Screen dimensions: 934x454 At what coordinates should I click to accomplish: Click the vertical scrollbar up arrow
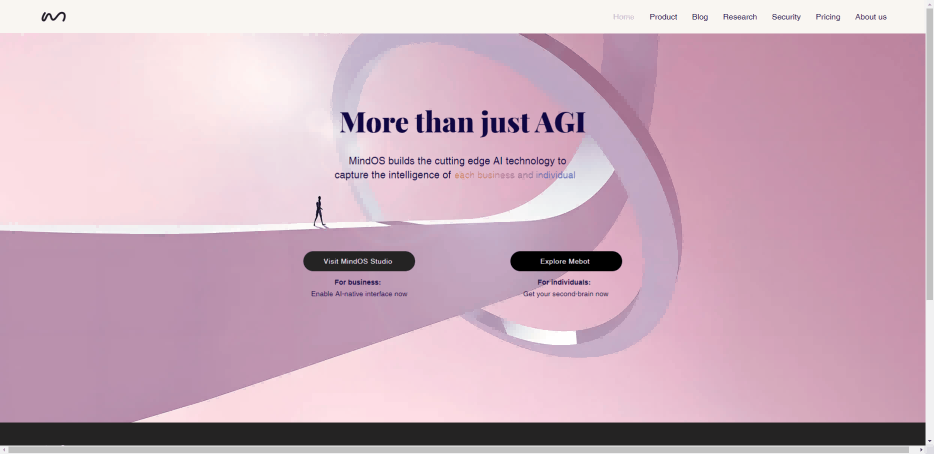click(x=929, y=5)
